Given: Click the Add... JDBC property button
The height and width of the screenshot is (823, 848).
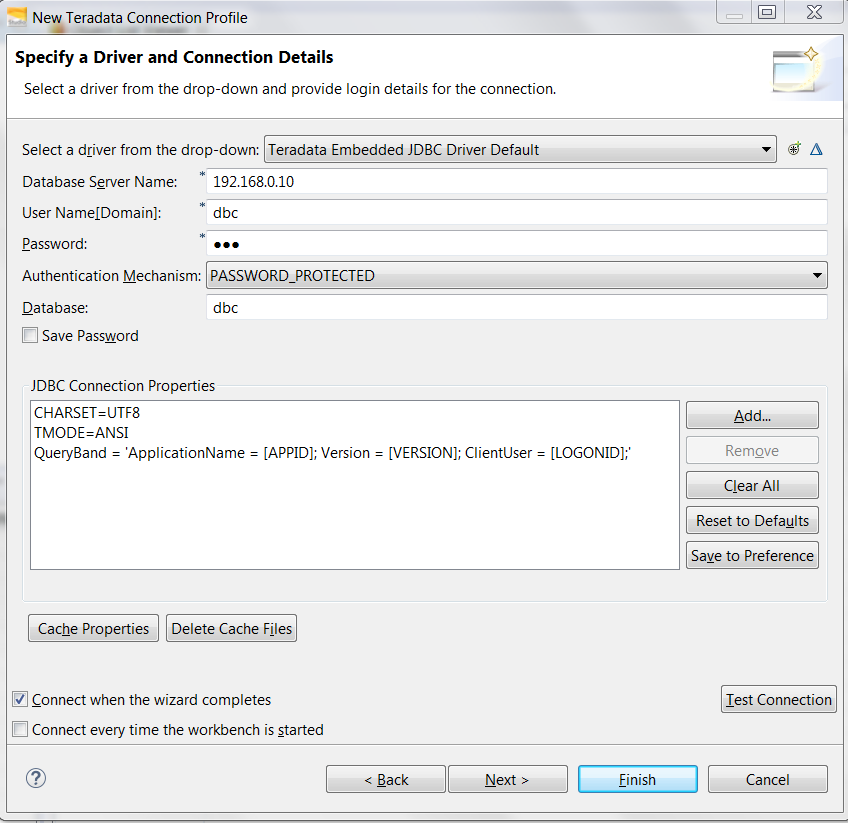Looking at the screenshot, I should (752, 415).
